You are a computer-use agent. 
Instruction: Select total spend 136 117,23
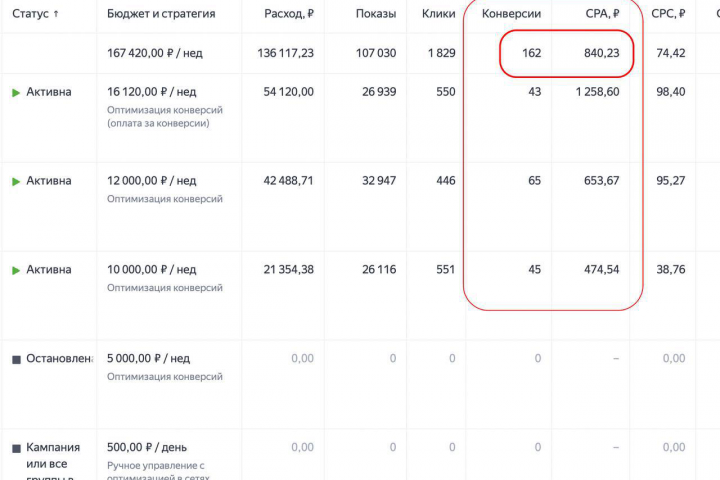286,53
